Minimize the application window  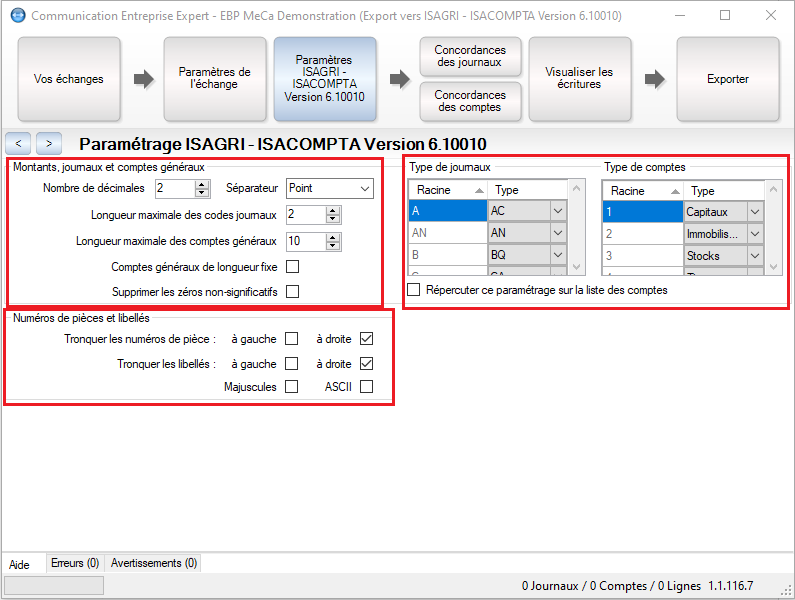680,15
